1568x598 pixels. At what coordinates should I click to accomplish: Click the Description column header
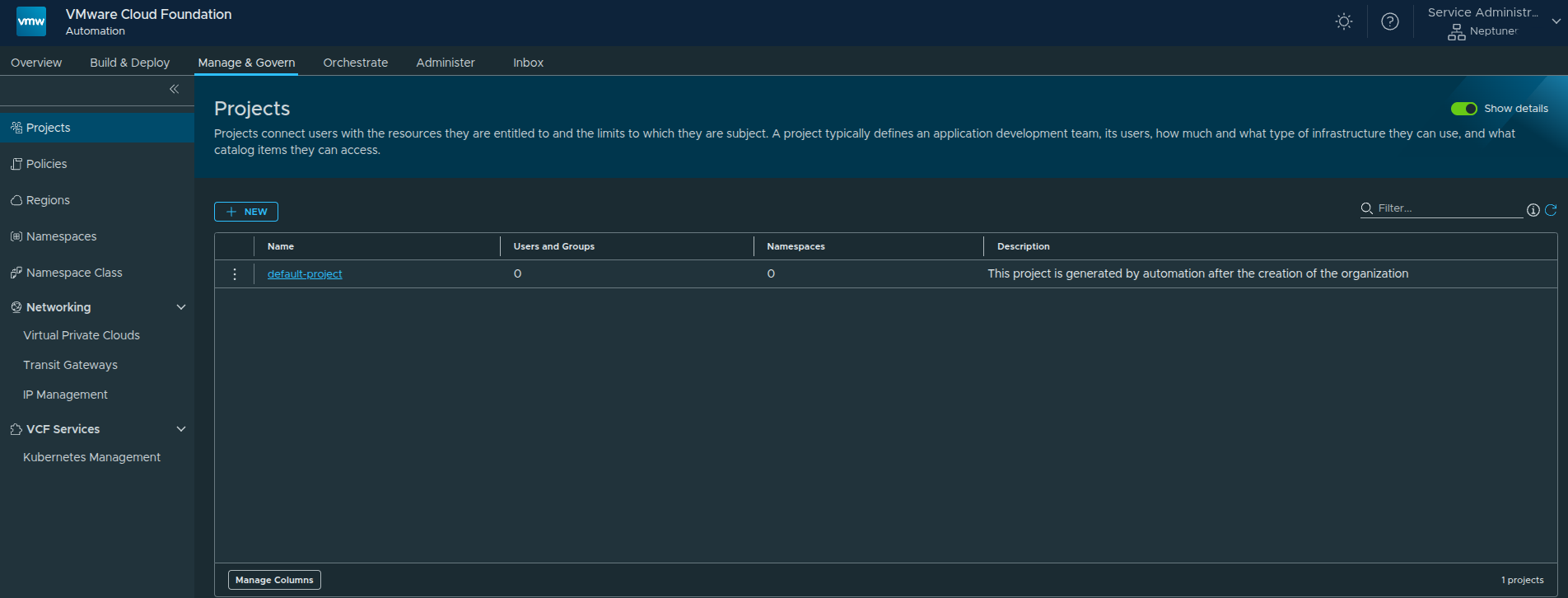pyautogui.click(x=1024, y=246)
